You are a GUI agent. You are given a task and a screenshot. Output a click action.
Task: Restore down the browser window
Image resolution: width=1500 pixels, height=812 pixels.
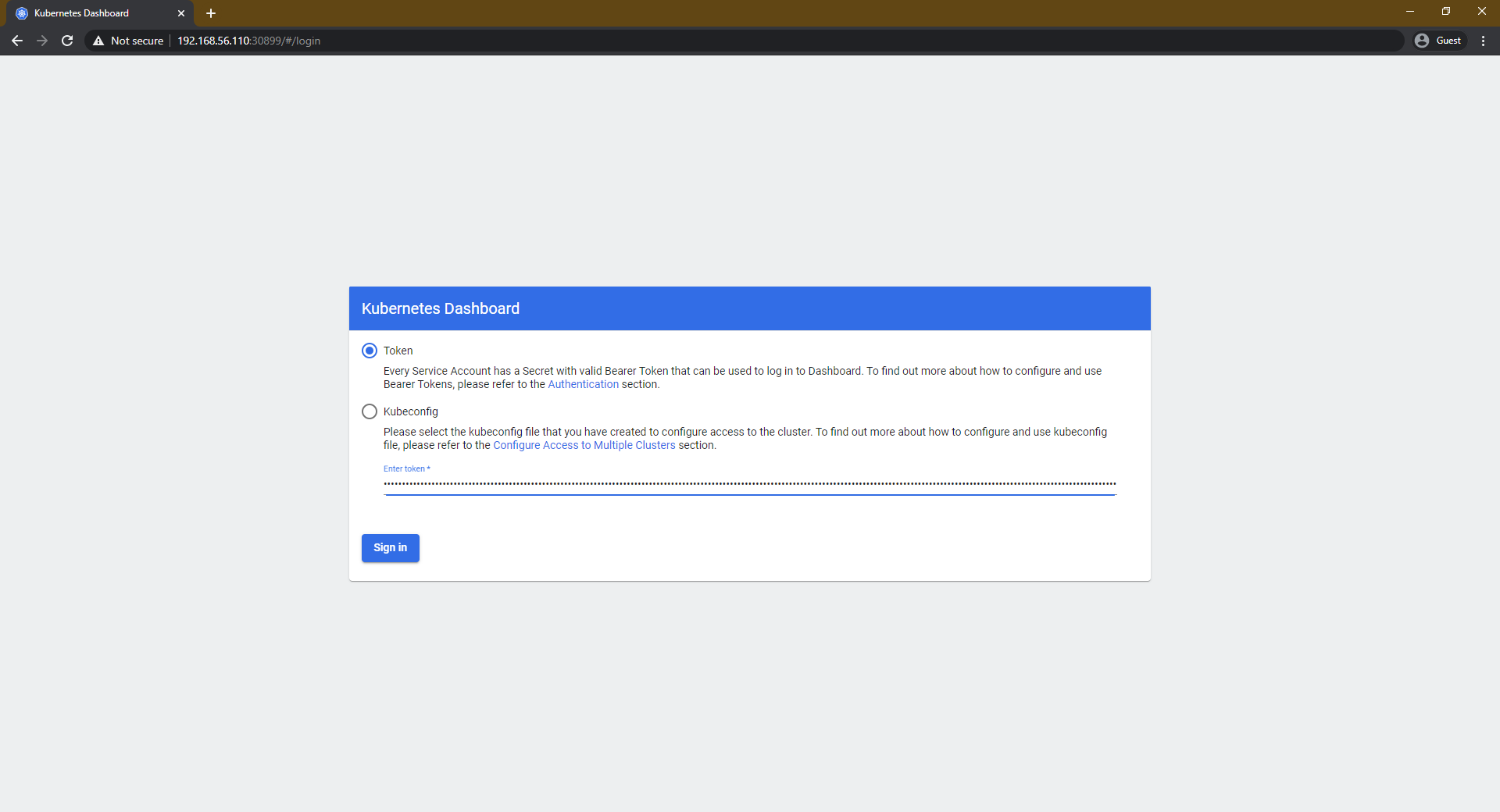(x=1446, y=11)
